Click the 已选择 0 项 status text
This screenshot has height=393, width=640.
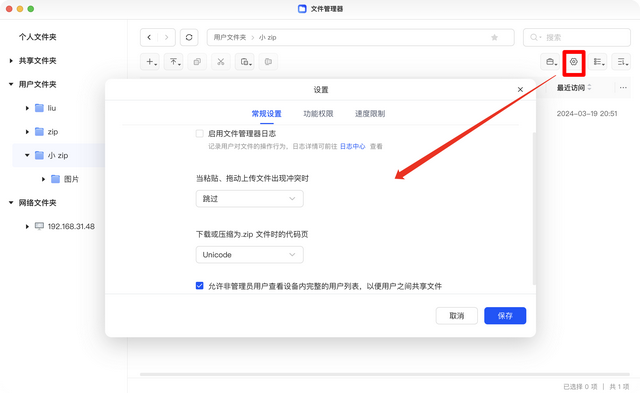(580, 386)
